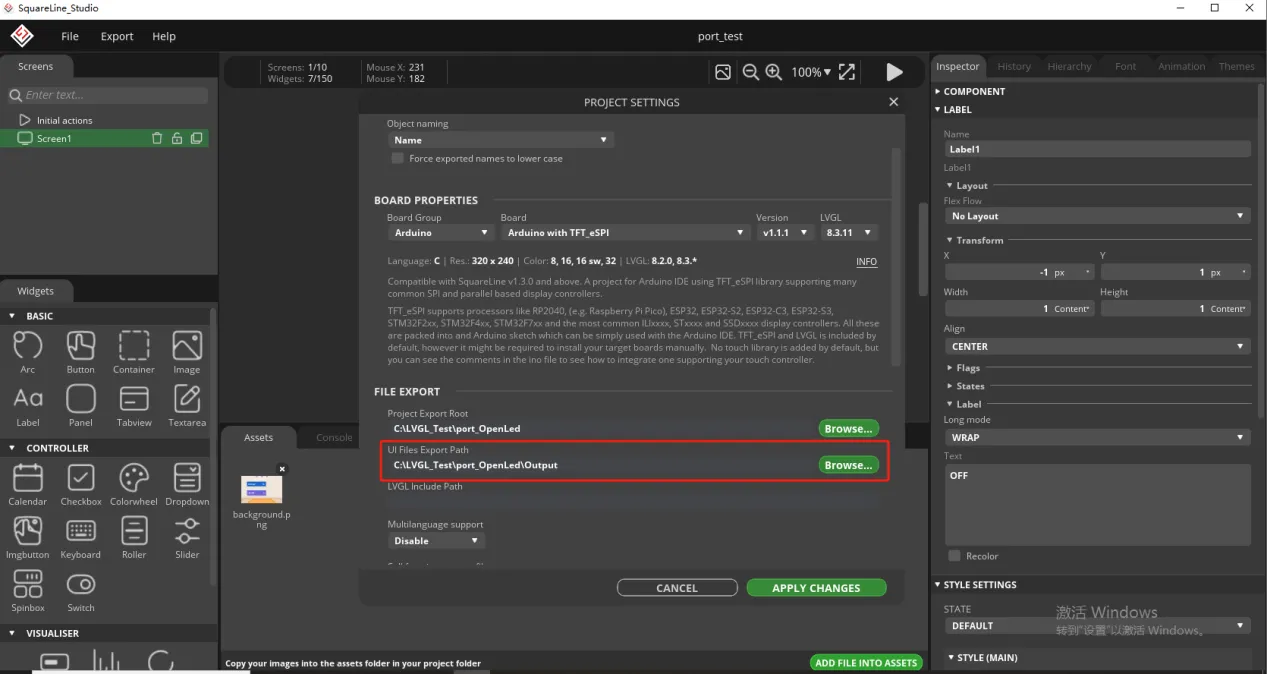Viewport: 1267px width, 674px height.
Task: Choose the Tabview widget icon
Action: point(133,399)
